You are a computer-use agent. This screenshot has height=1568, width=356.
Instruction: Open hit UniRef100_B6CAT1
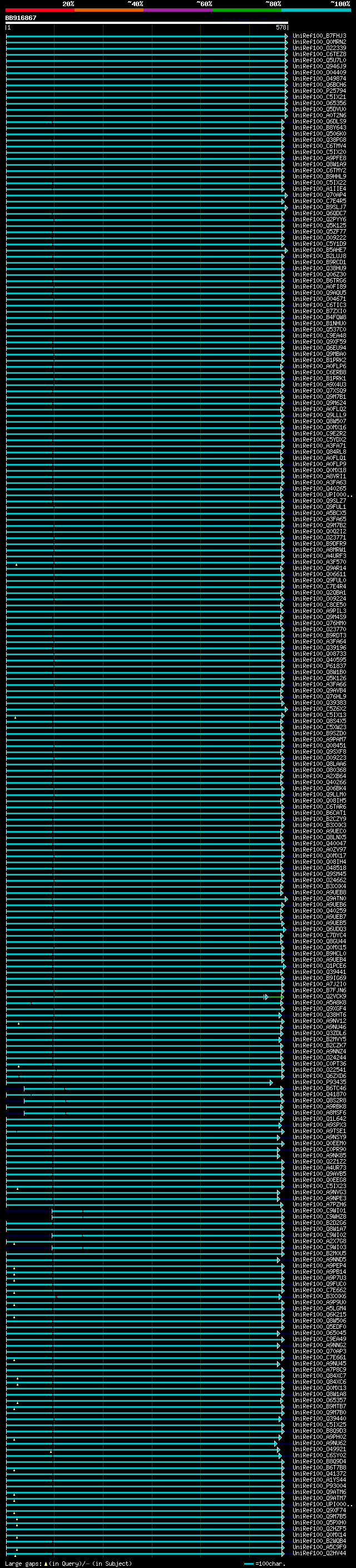point(319,813)
